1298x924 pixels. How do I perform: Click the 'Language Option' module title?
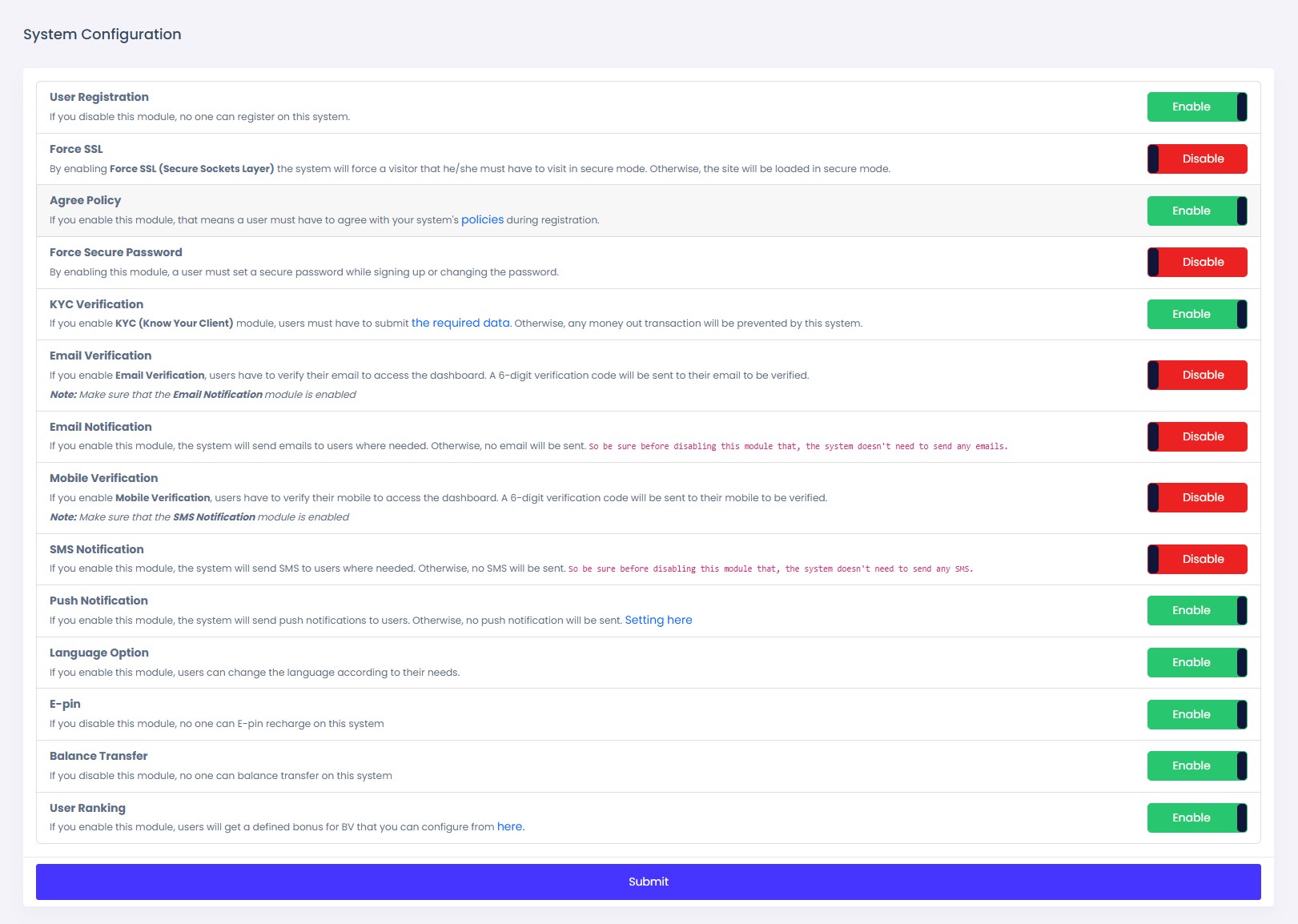[x=99, y=653]
